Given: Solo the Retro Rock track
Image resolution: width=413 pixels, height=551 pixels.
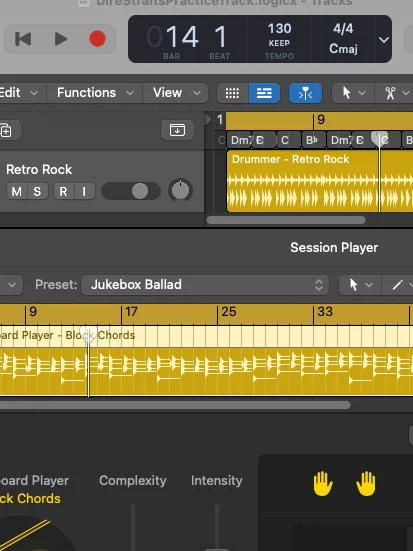Looking at the screenshot, I should (x=37, y=192).
